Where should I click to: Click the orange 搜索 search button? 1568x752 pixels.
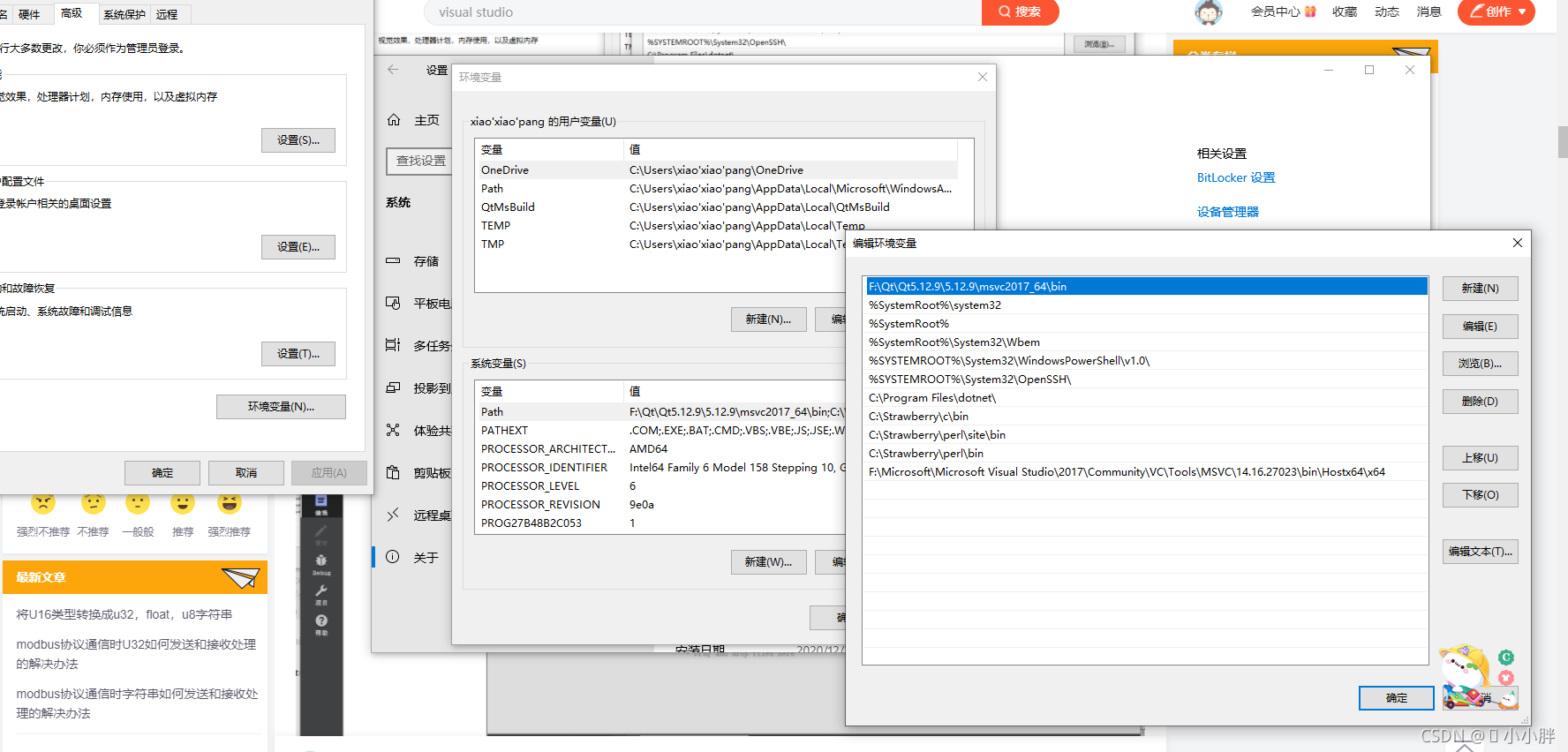tap(1020, 12)
